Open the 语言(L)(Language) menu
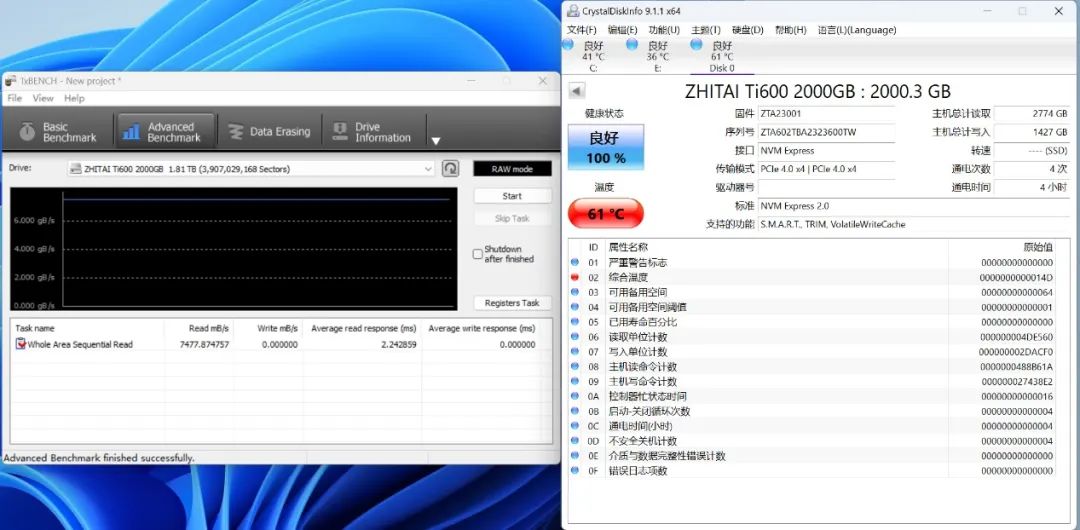This screenshot has width=1080, height=530. click(857, 30)
